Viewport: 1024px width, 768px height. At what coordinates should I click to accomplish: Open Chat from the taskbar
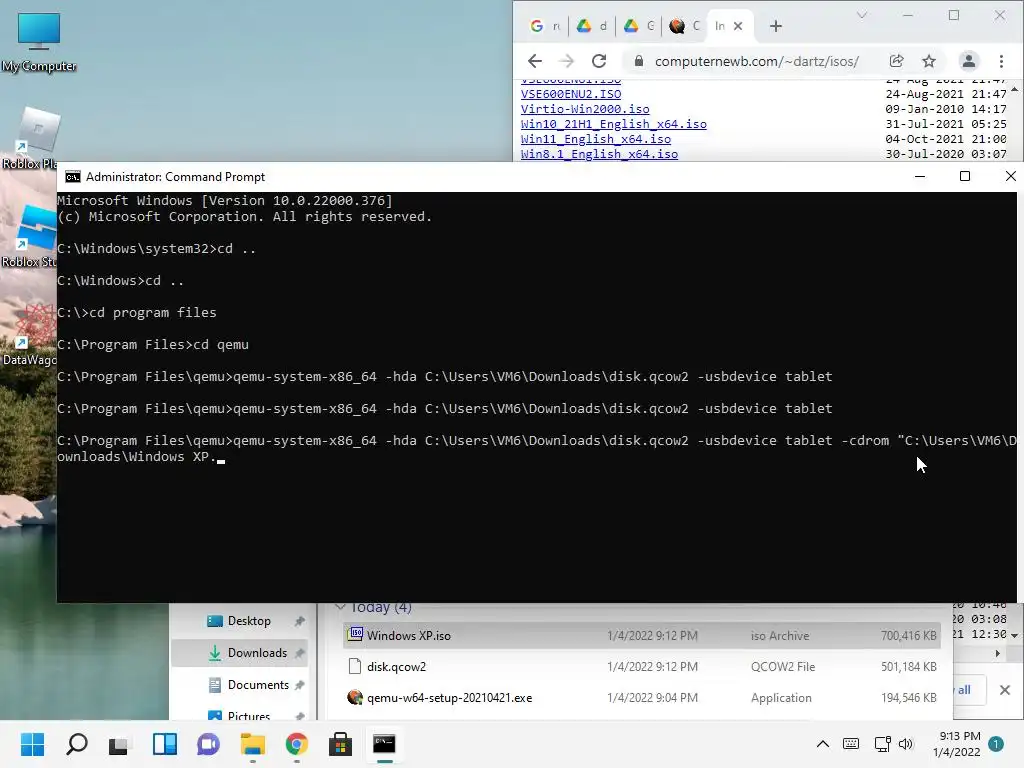click(208, 744)
